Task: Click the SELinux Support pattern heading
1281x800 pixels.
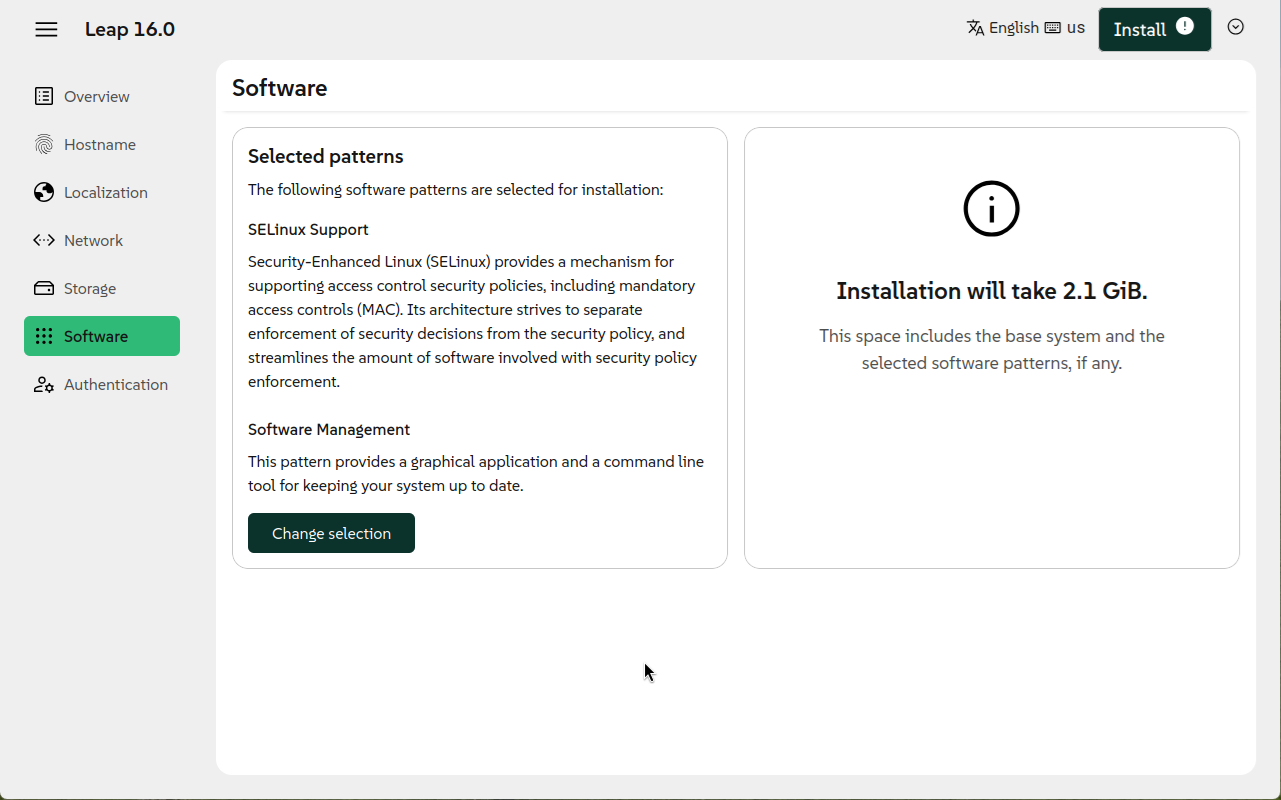Action: [308, 229]
